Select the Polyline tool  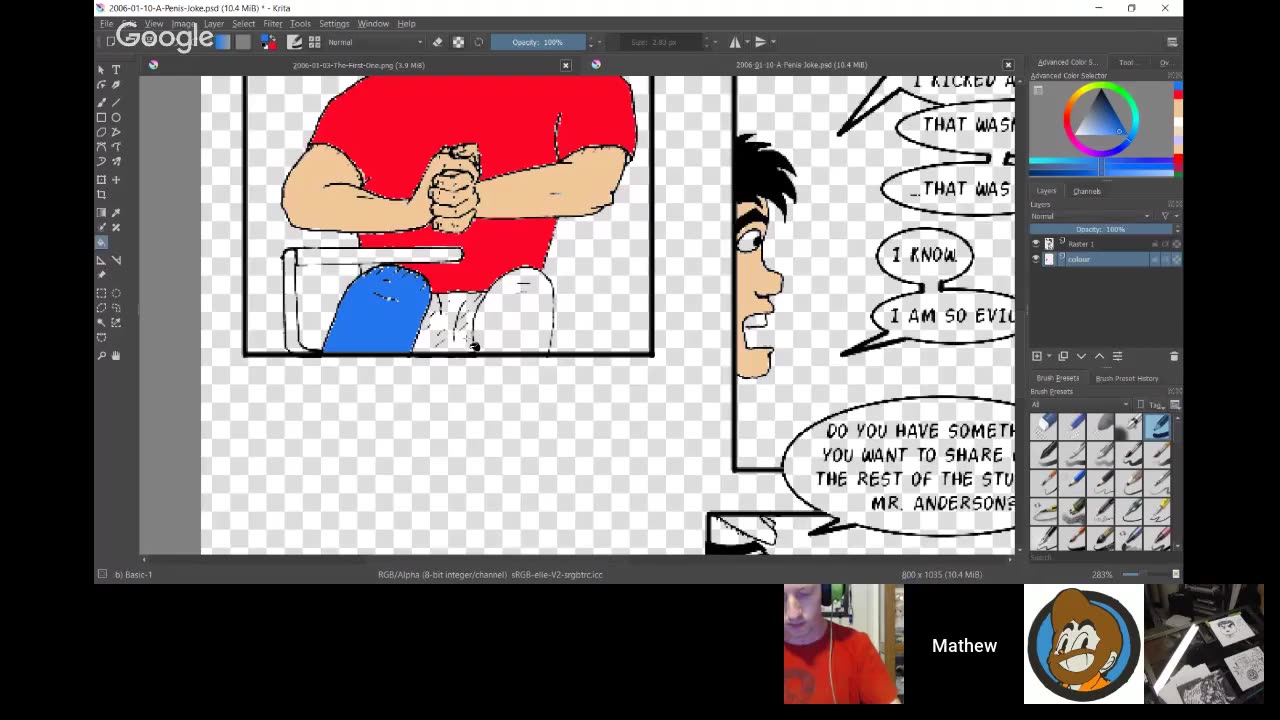point(116,132)
